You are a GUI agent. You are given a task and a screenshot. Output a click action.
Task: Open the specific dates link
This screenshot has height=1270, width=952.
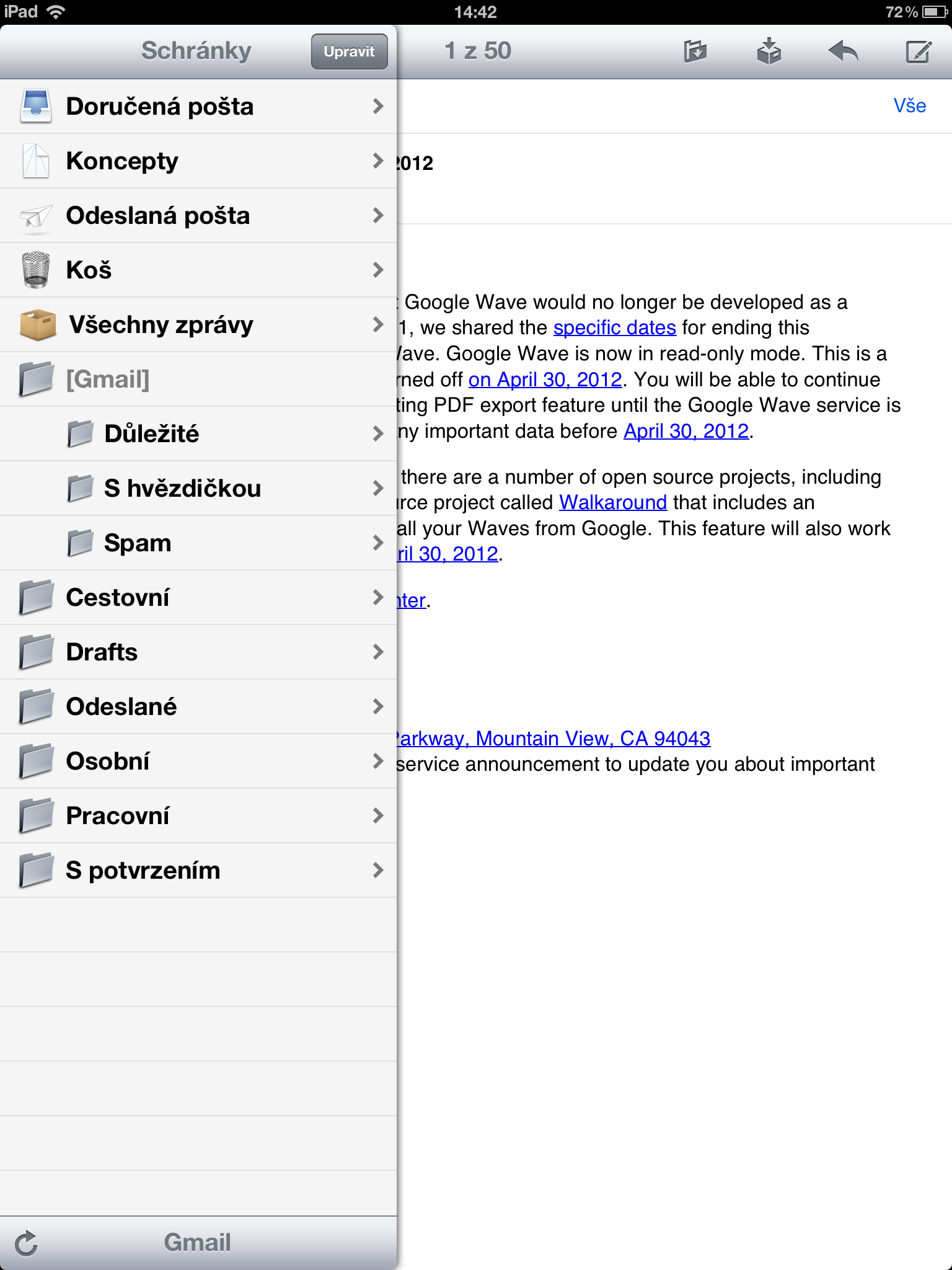614,327
